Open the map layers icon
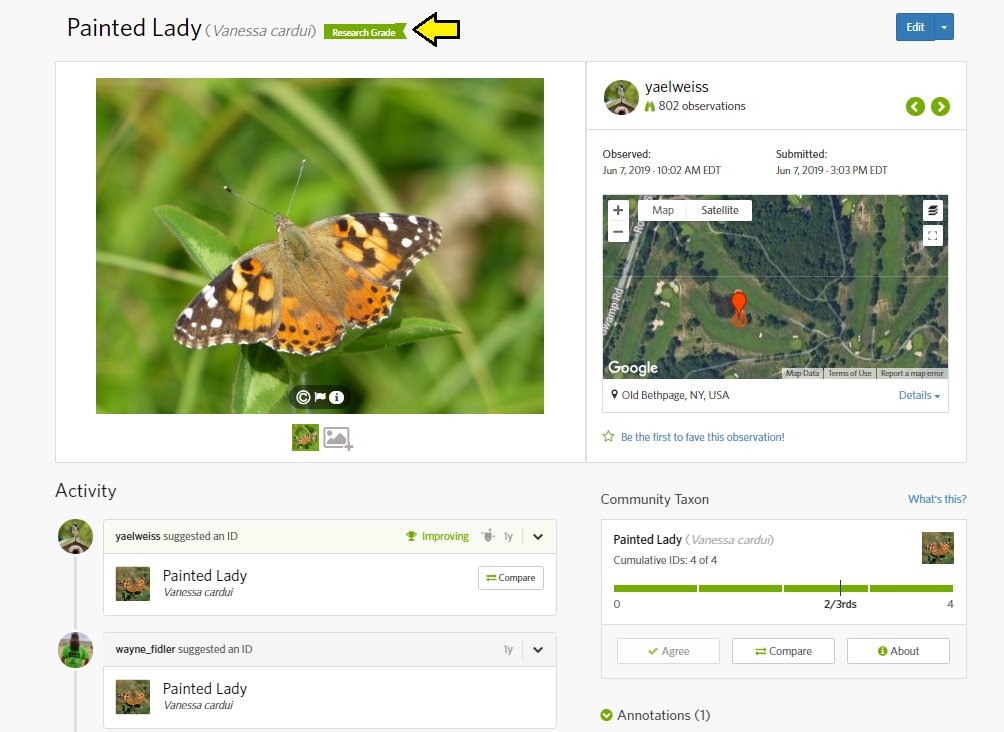Image resolution: width=1004 pixels, height=732 pixels. pyautogui.click(x=932, y=210)
